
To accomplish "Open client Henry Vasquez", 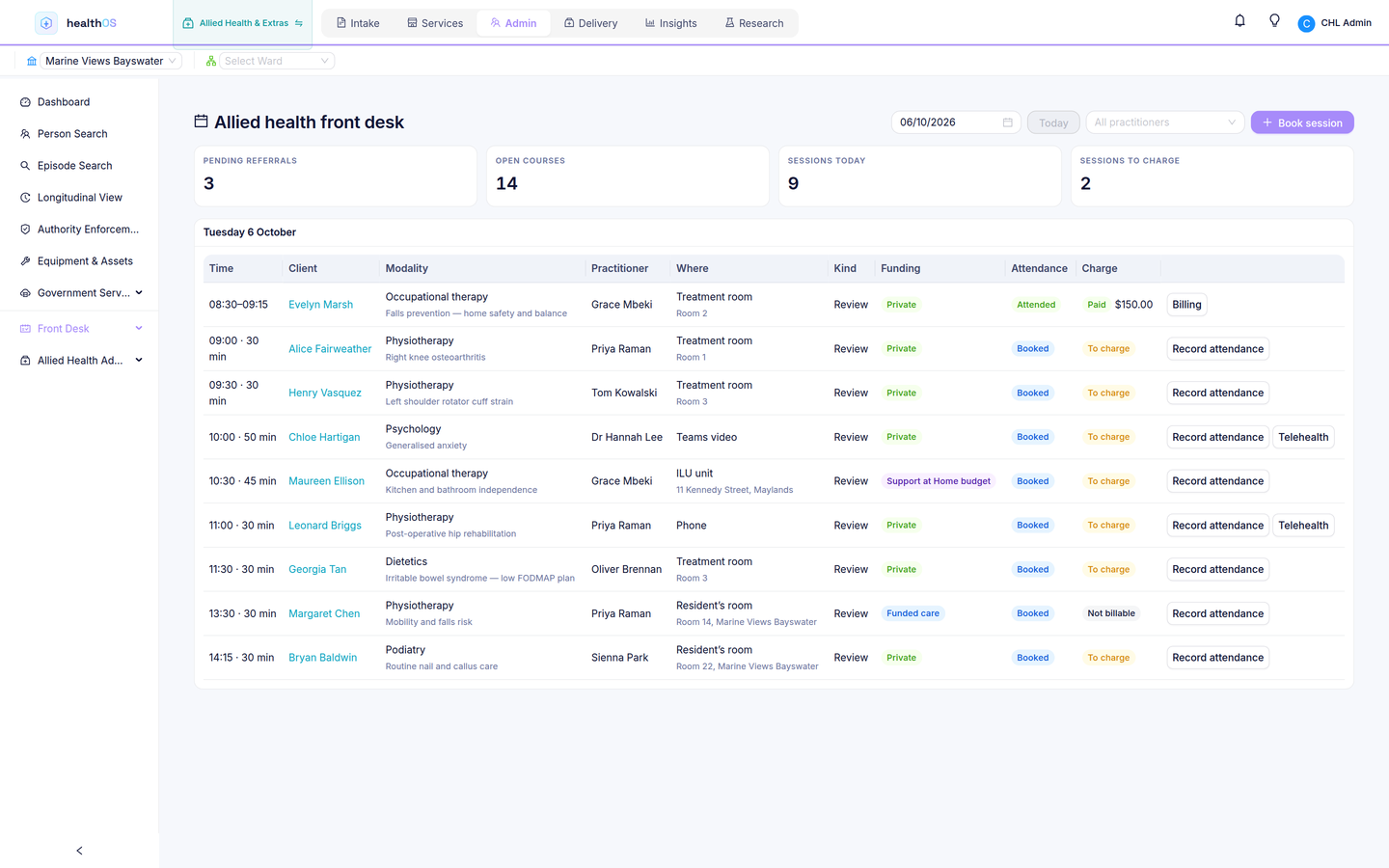I will pyautogui.click(x=325, y=393).
